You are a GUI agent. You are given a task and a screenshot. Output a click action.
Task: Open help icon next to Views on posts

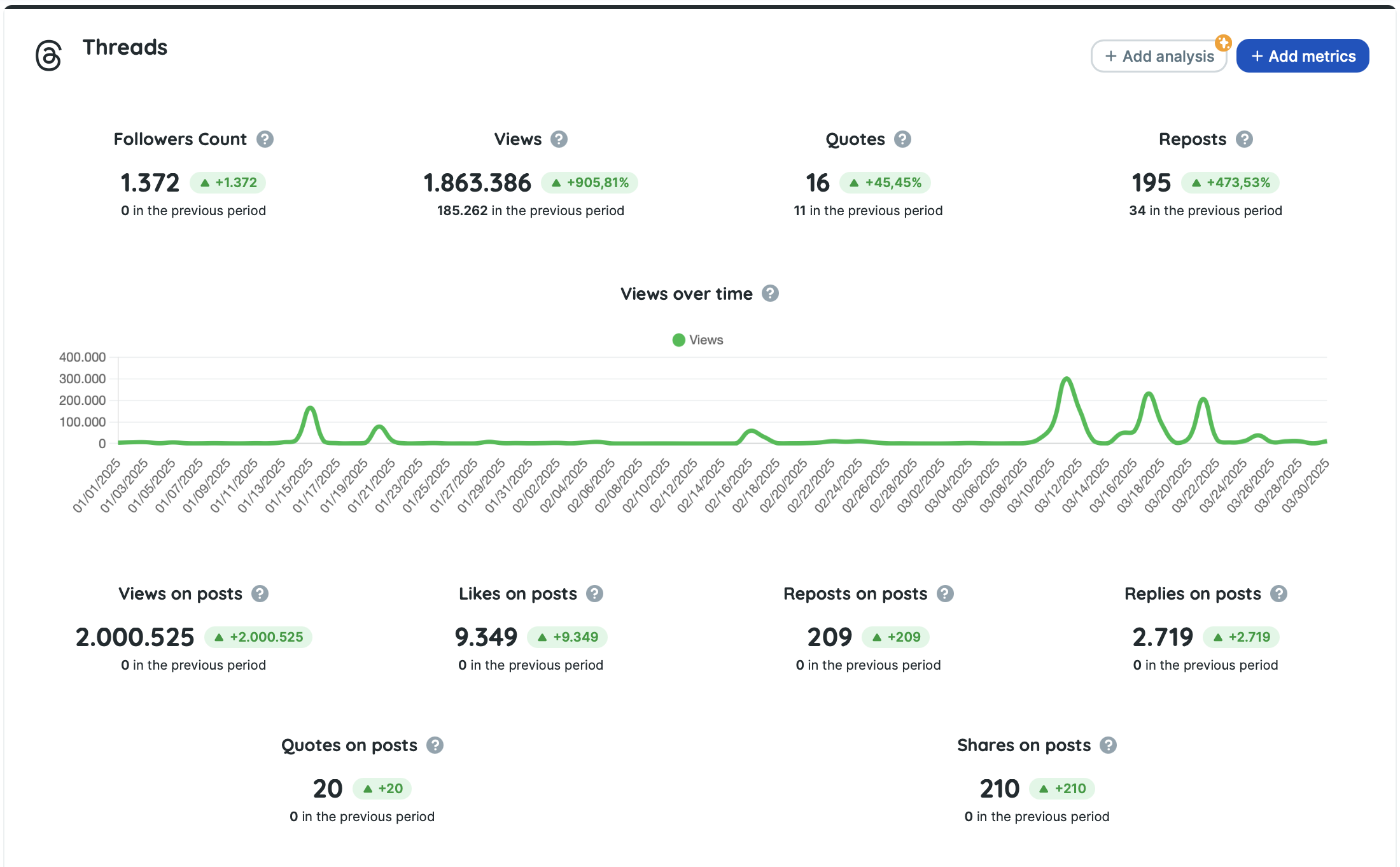(260, 594)
